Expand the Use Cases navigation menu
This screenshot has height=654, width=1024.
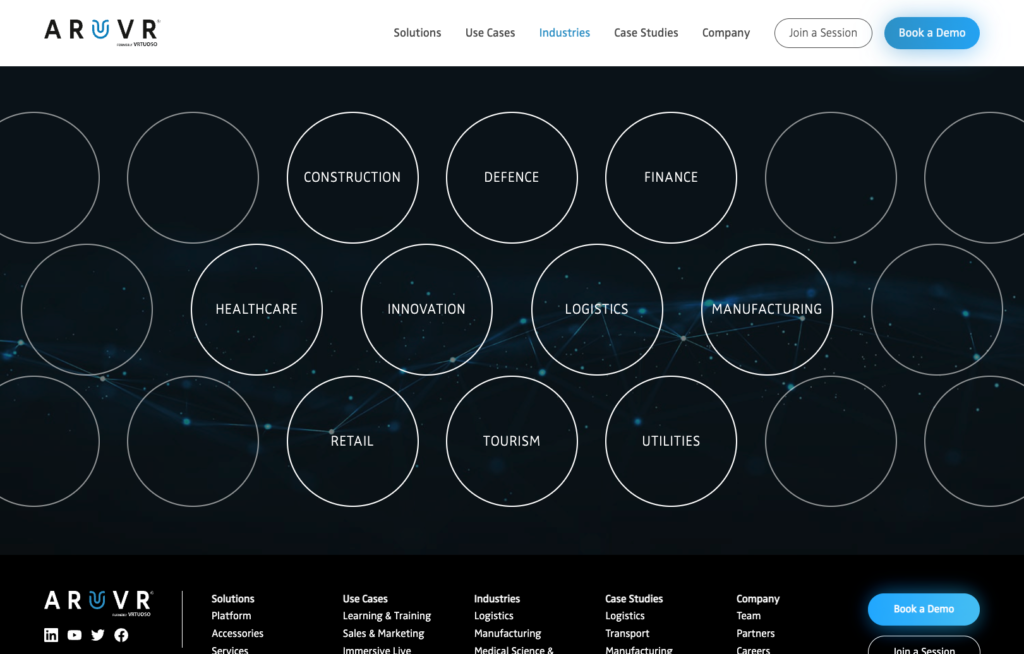(490, 33)
